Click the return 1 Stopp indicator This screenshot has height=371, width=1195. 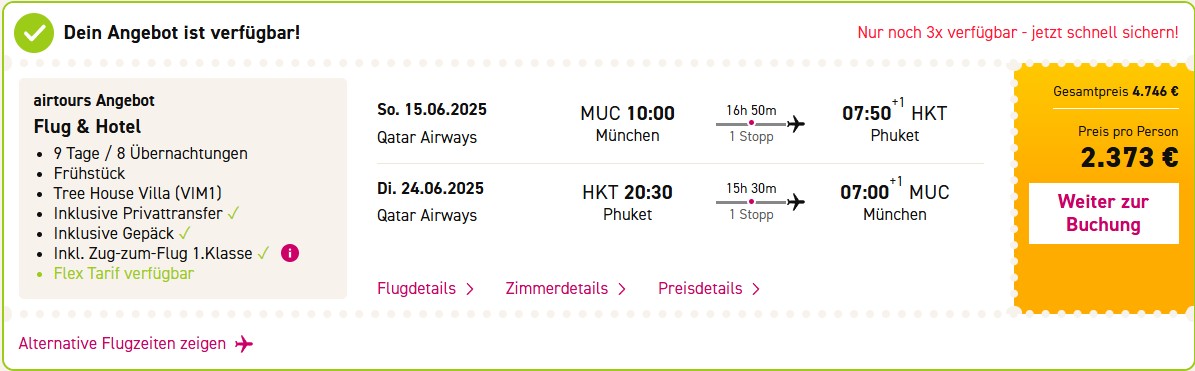751,215
